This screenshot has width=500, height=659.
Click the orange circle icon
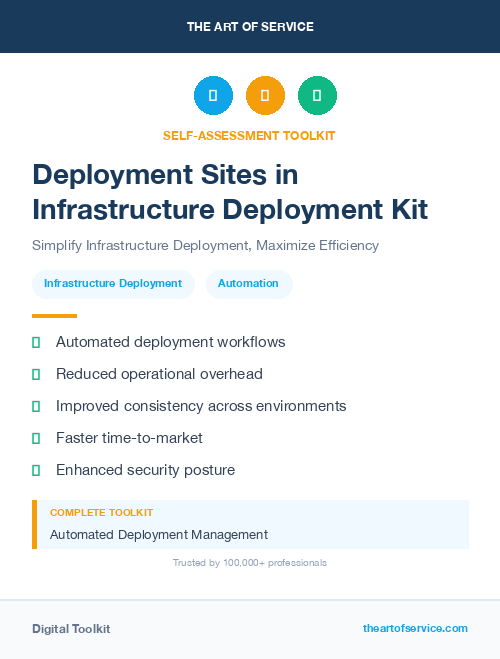coord(265,95)
